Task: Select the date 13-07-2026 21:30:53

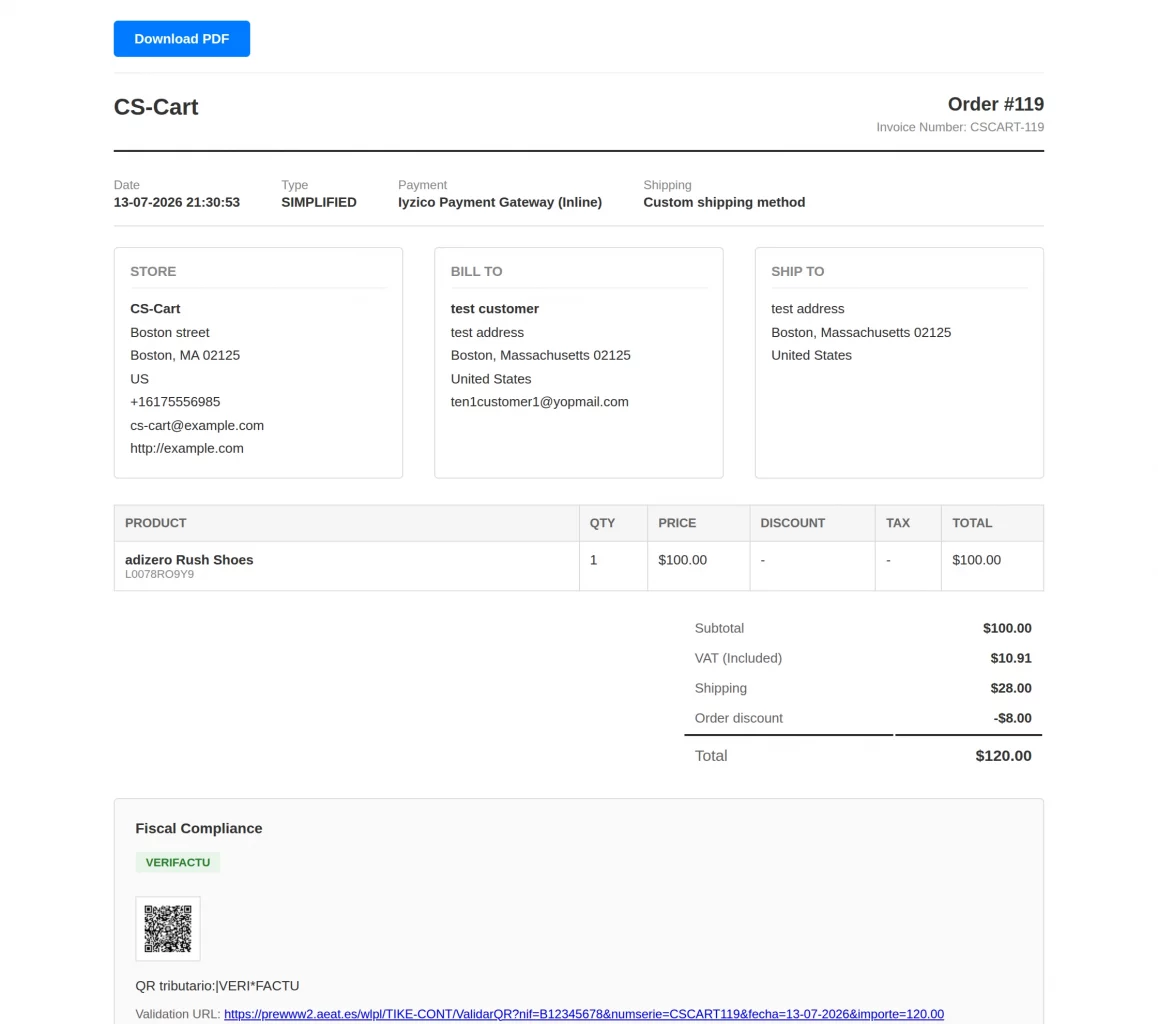Action: (177, 202)
